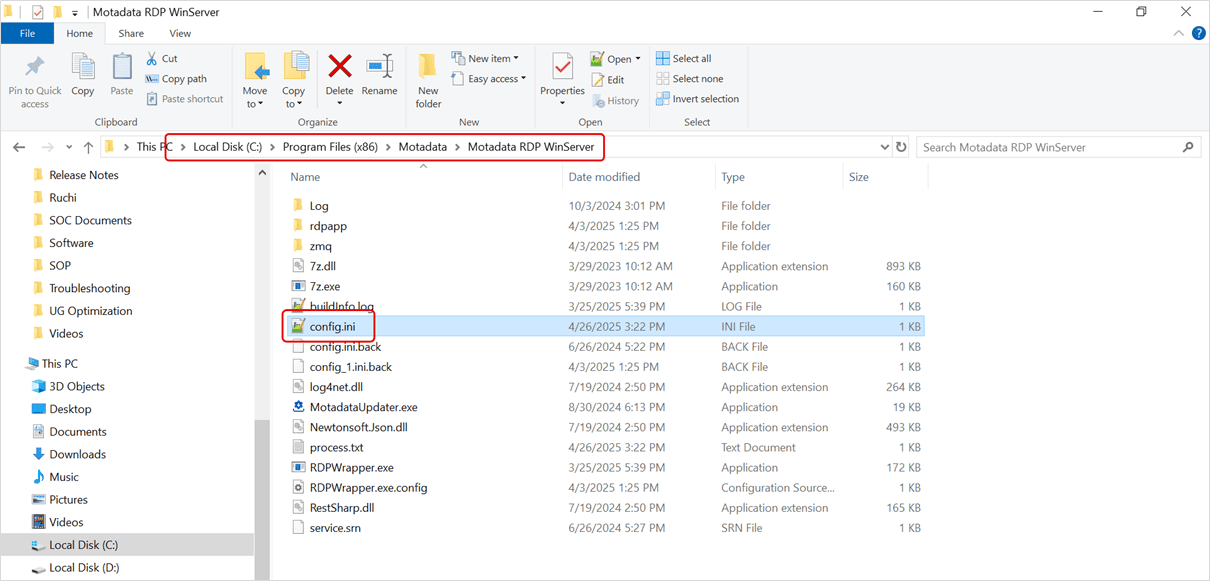Sort files by Date modified column

604,177
